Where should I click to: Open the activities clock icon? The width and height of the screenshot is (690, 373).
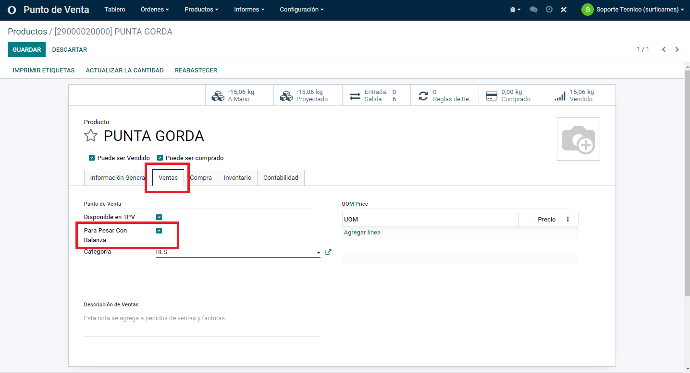click(549, 10)
